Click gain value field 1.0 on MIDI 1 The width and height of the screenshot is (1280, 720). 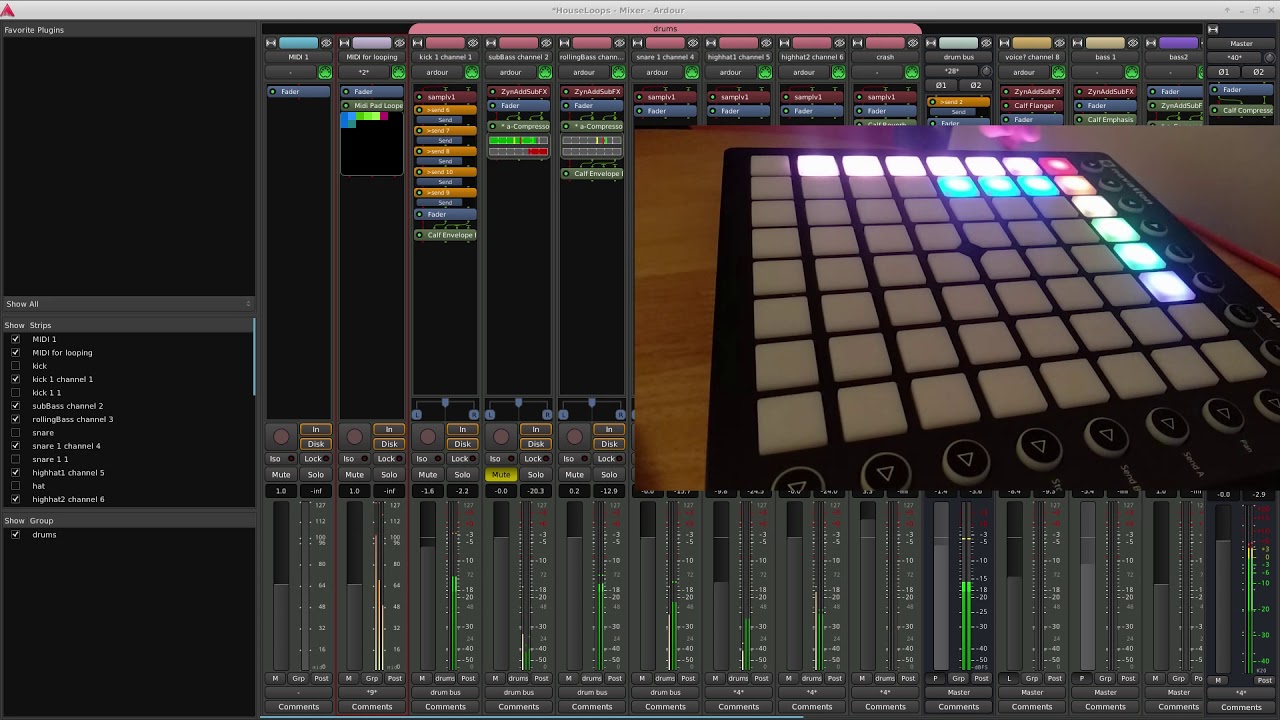click(x=281, y=491)
